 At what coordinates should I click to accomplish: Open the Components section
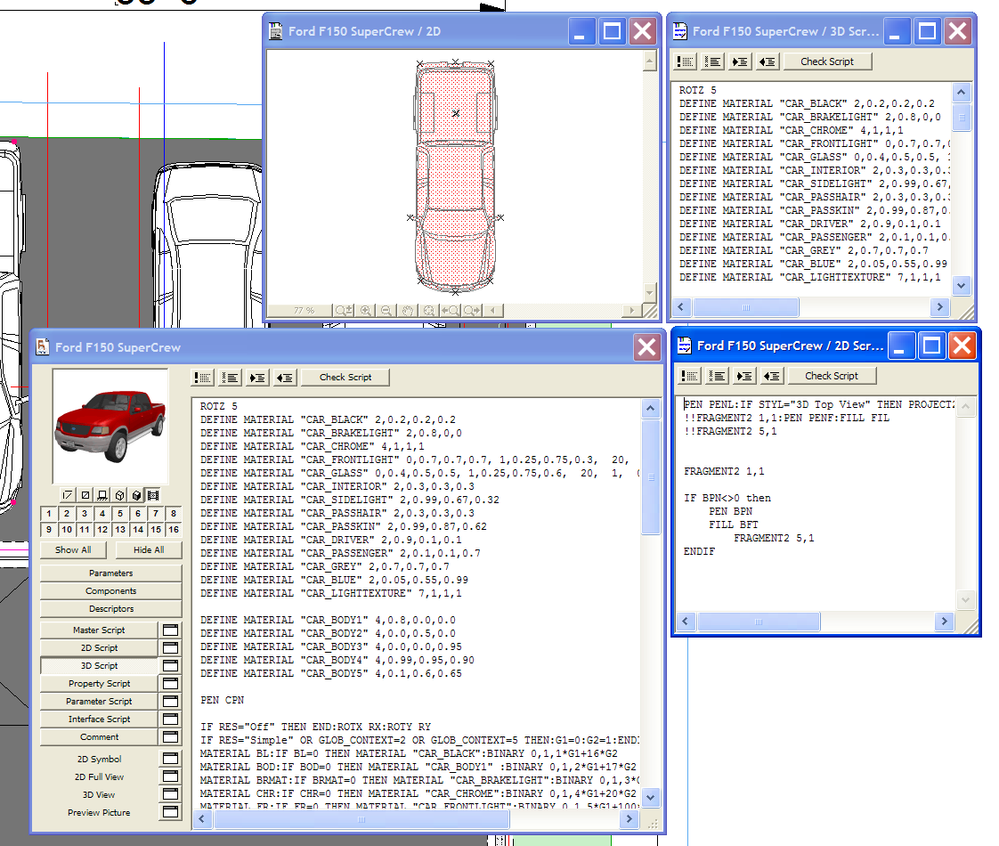(111, 591)
